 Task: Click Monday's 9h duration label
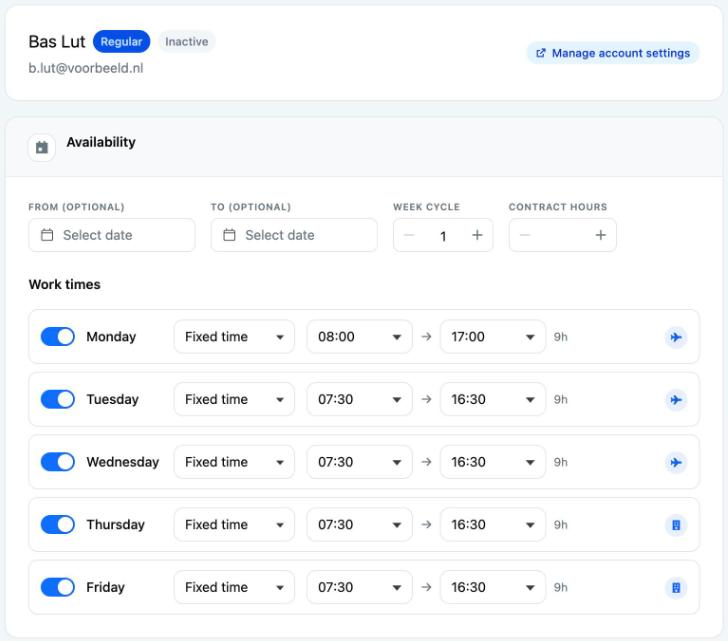pyautogui.click(x=560, y=337)
